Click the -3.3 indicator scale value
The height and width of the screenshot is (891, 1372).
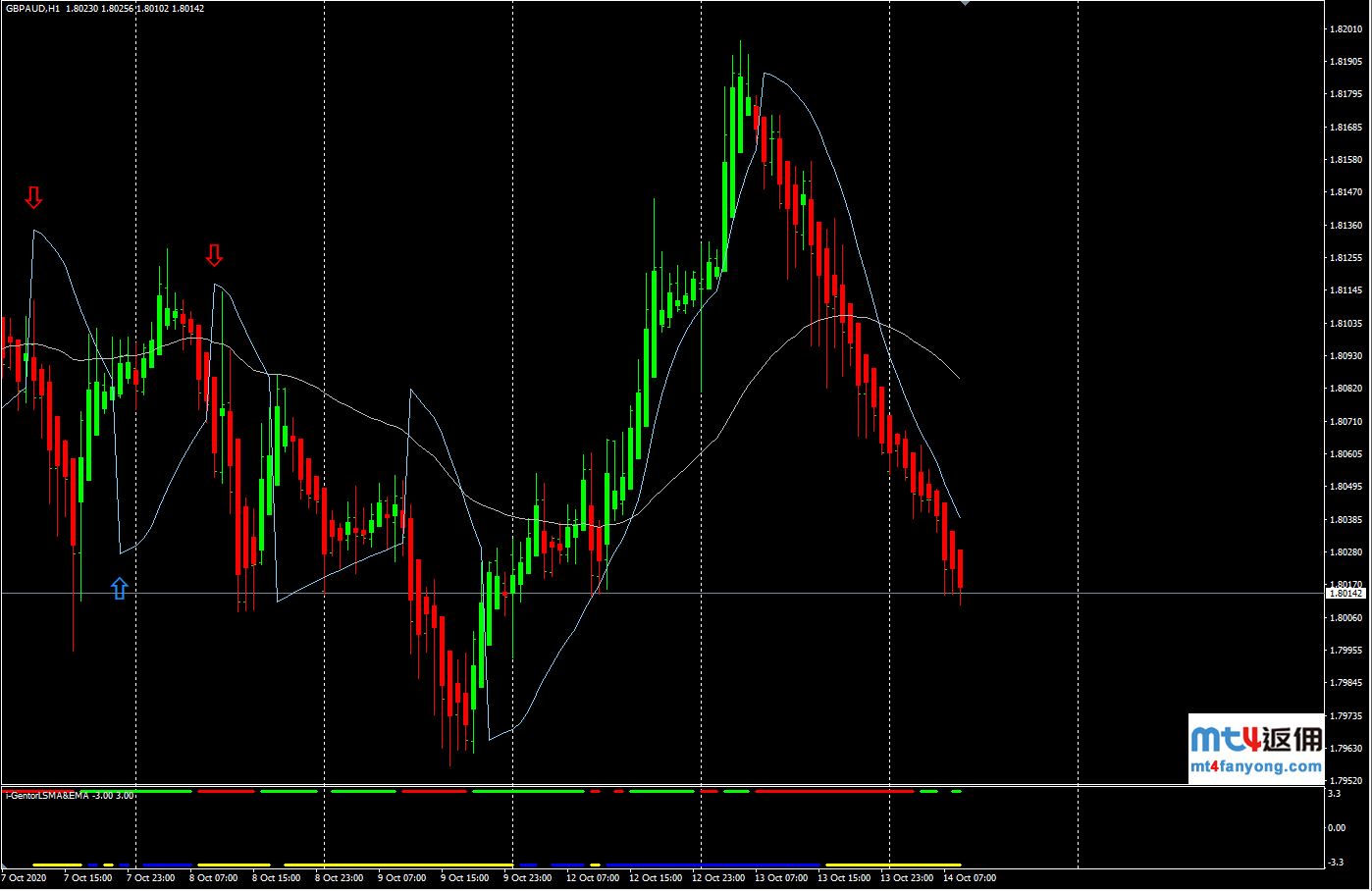1336,863
